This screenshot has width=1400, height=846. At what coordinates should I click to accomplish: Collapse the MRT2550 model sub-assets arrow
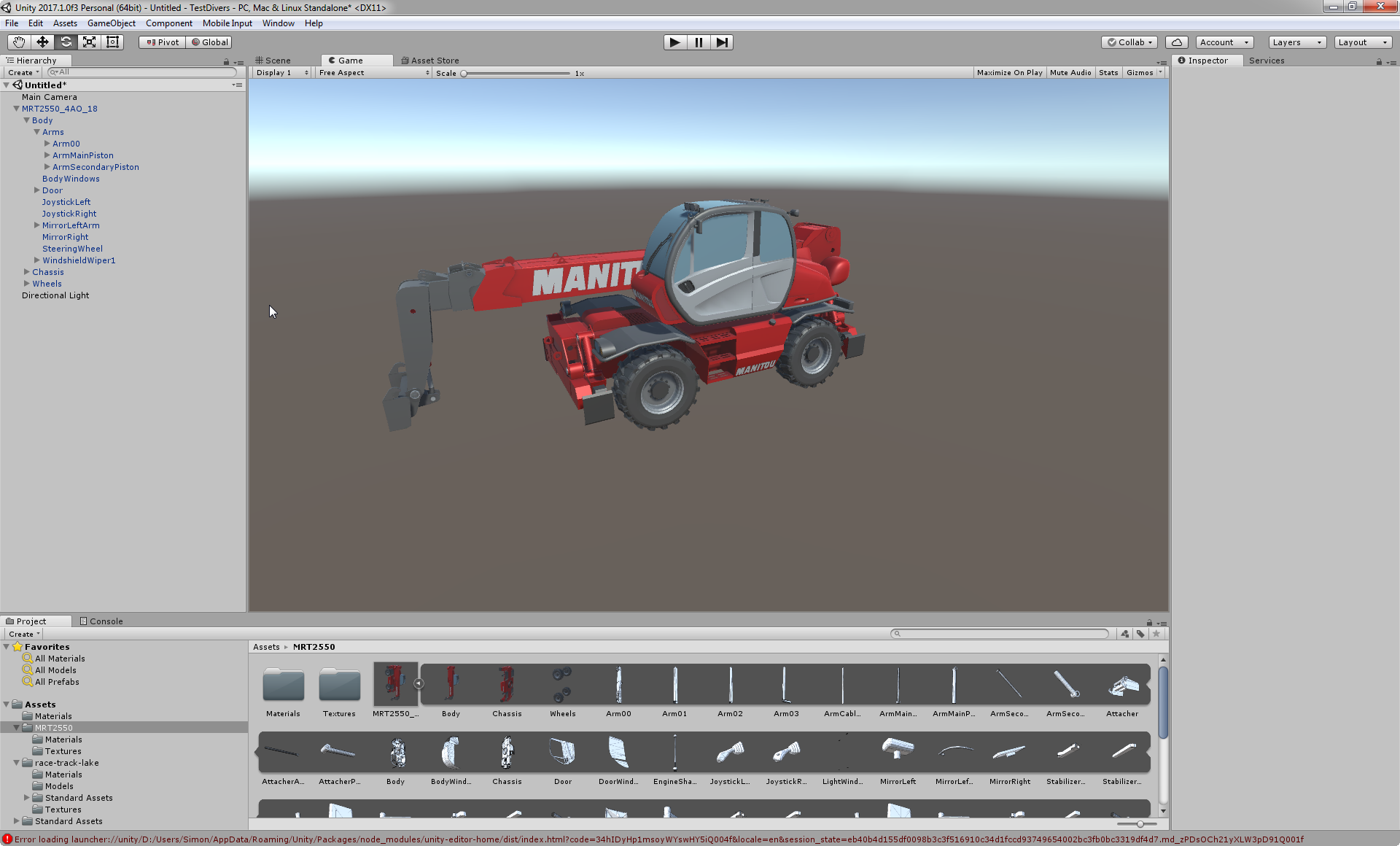pyautogui.click(x=419, y=683)
